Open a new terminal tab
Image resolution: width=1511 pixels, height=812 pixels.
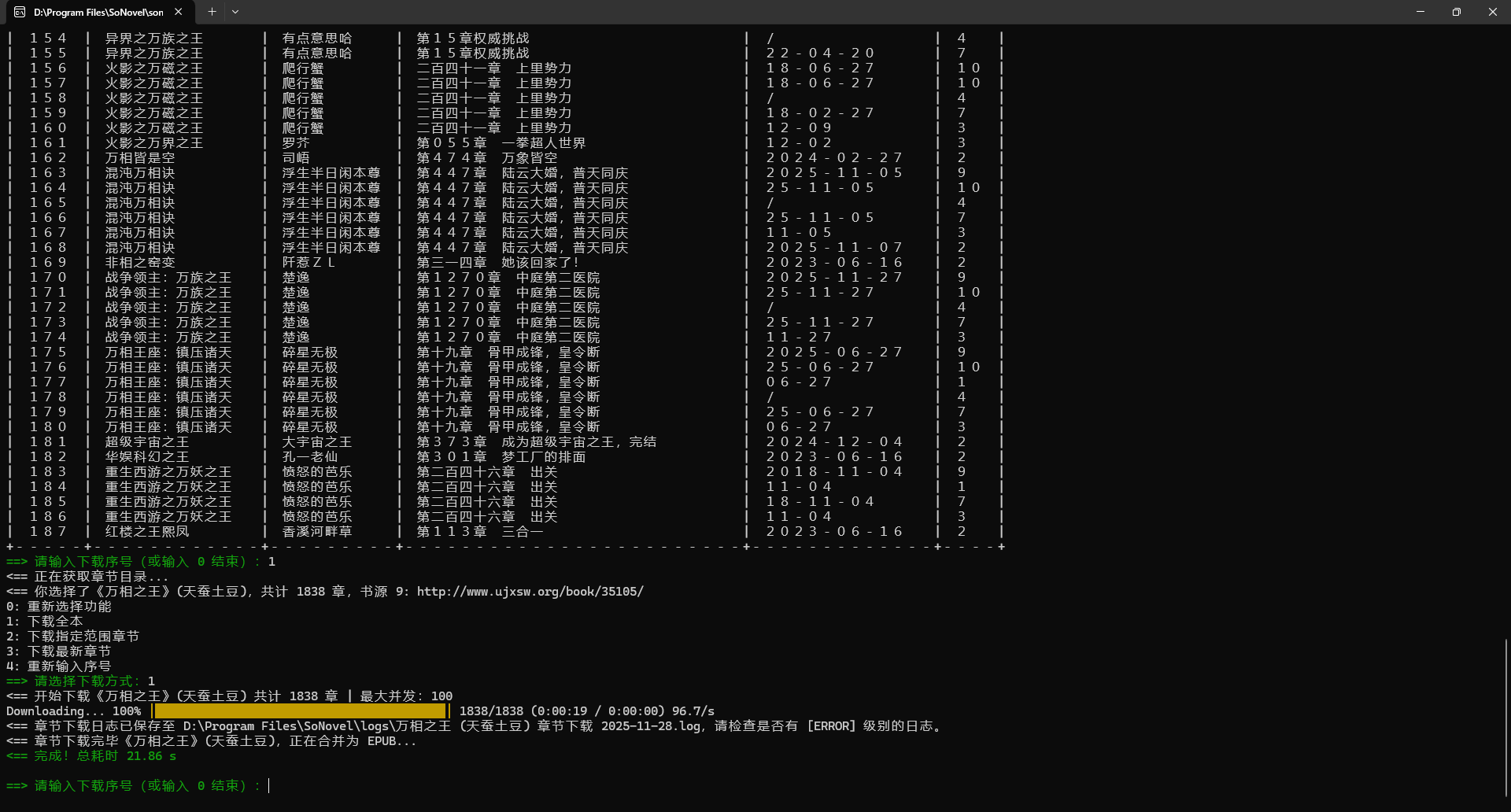click(212, 12)
